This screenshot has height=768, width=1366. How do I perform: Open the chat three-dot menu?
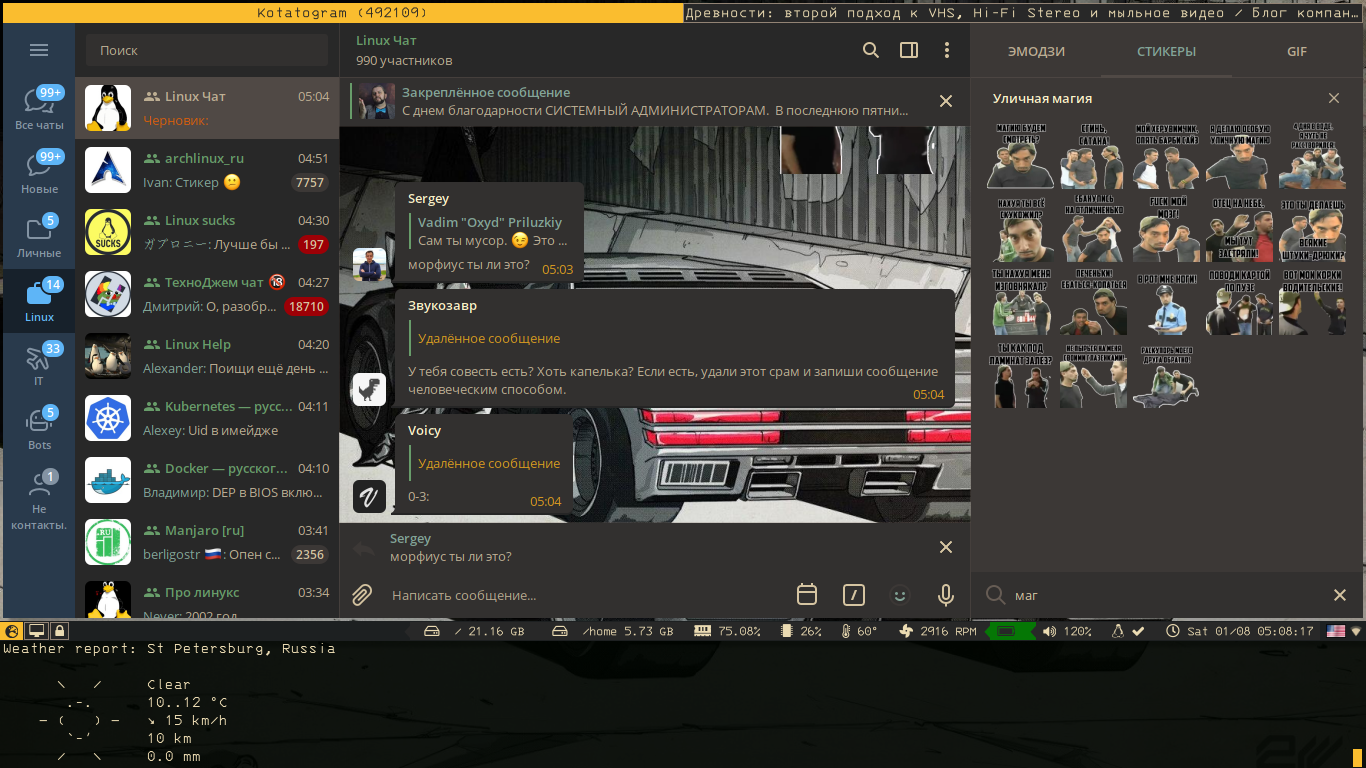coord(947,50)
